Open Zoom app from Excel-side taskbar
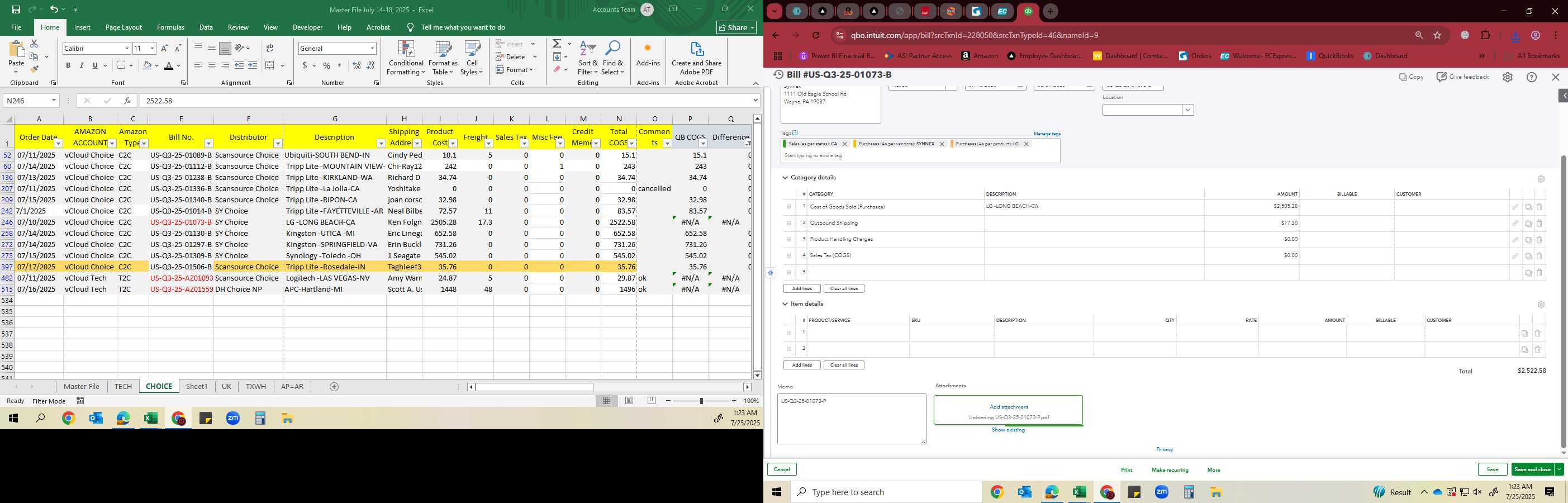Screen dimensions: 1568x503 (233, 419)
